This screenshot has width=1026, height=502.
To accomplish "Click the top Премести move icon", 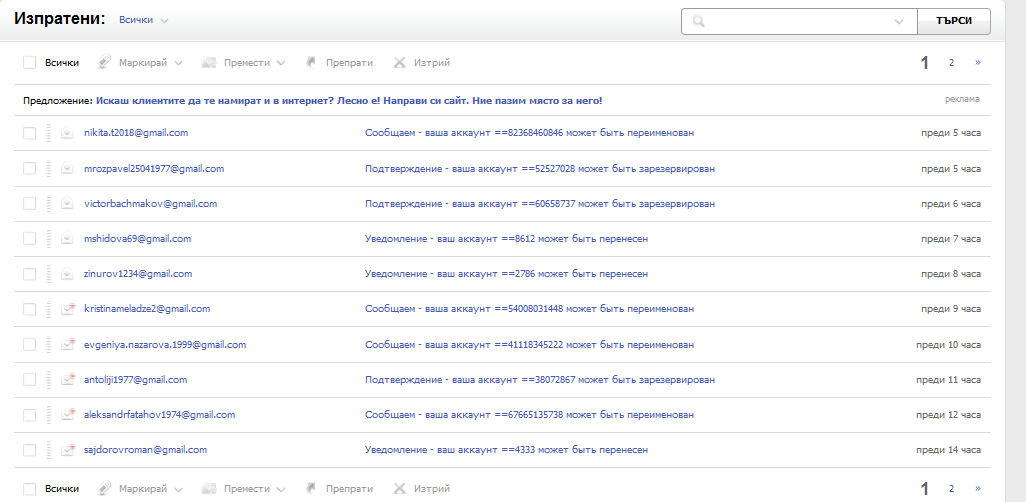I will (x=209, y=63).
